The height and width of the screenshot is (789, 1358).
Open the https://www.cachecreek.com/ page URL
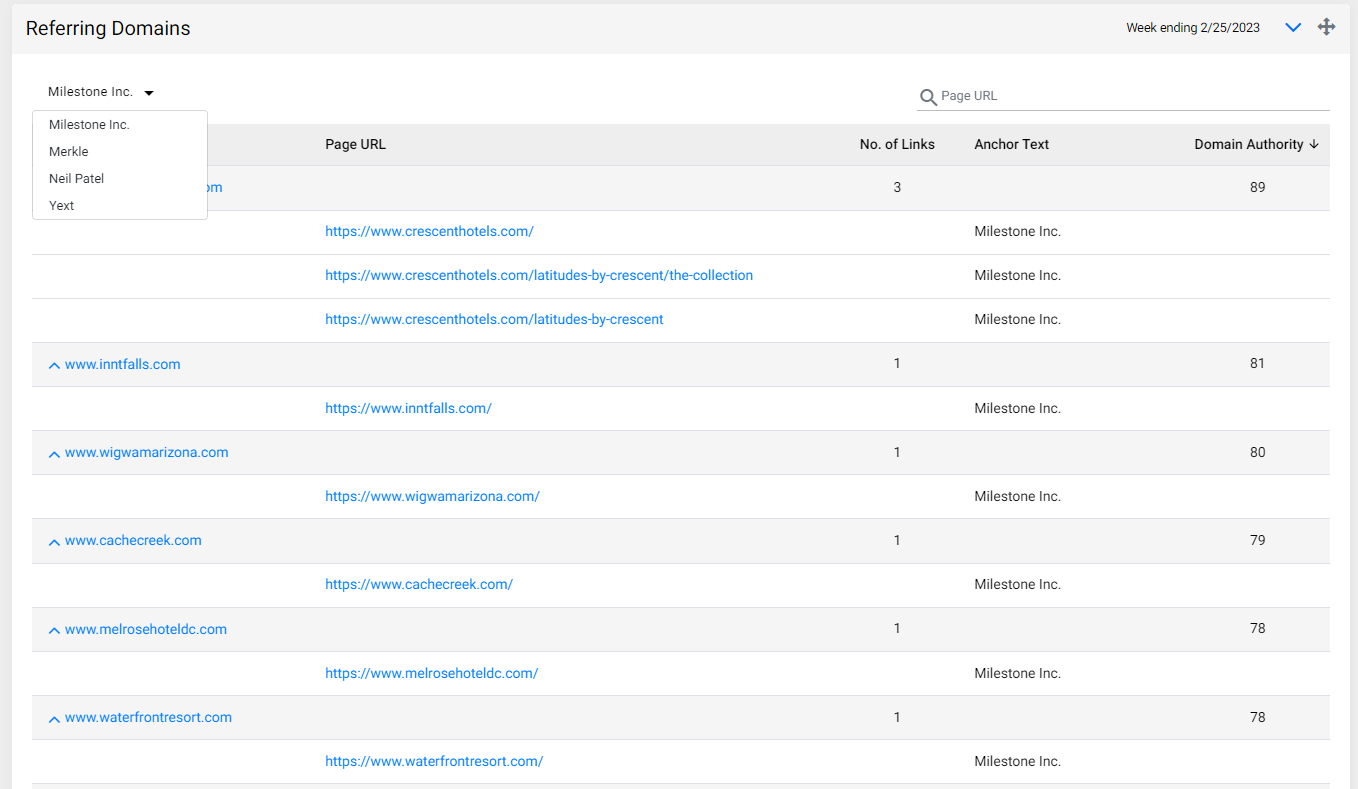point(419,584)
